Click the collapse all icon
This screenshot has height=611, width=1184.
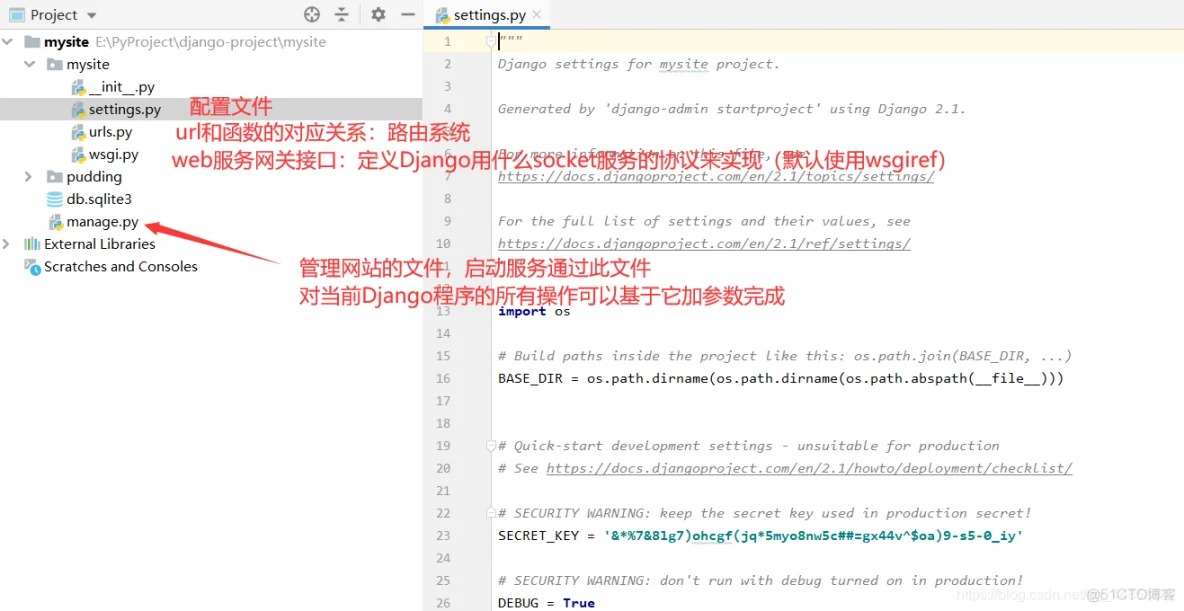click(x=342, y=14)
